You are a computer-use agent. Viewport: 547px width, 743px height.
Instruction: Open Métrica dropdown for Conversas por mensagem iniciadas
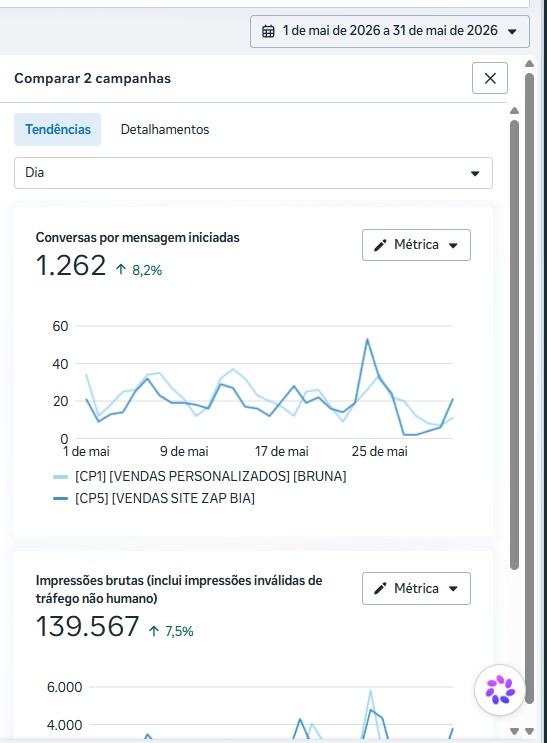tap(416, 245)
